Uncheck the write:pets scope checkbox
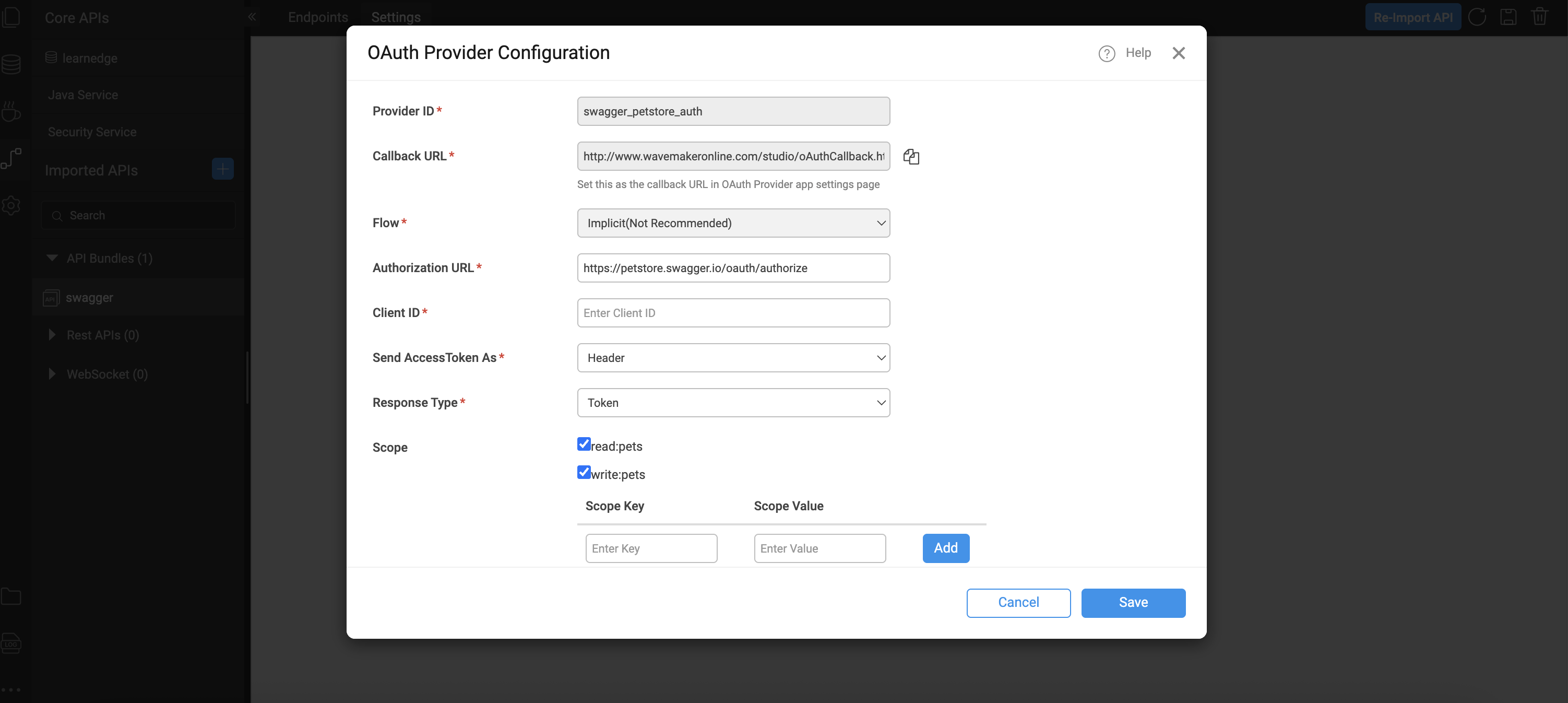The image size is (1568, 703). (x=584, y=472)
